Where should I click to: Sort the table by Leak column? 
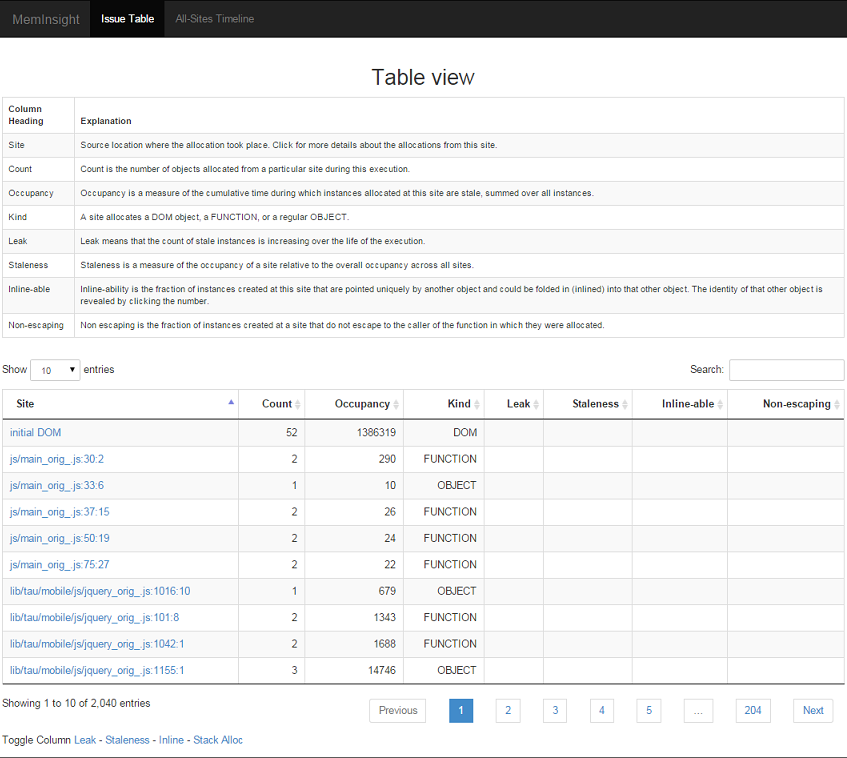518,403
